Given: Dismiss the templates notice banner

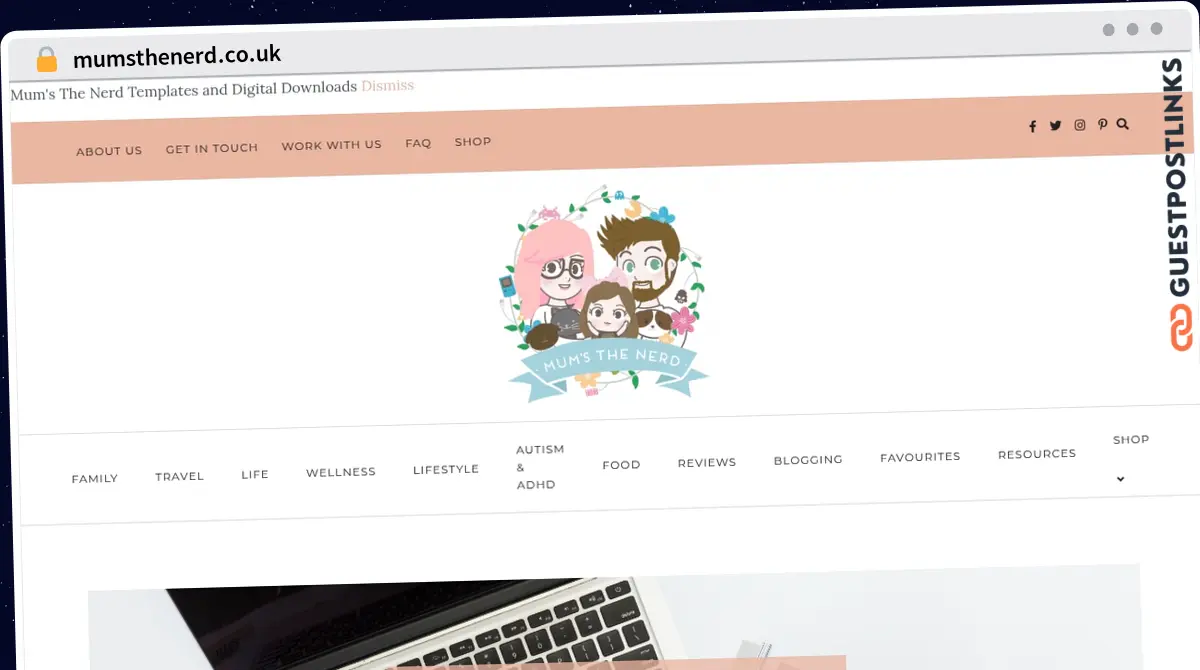Looking at the screenshot, I should 387,86.
